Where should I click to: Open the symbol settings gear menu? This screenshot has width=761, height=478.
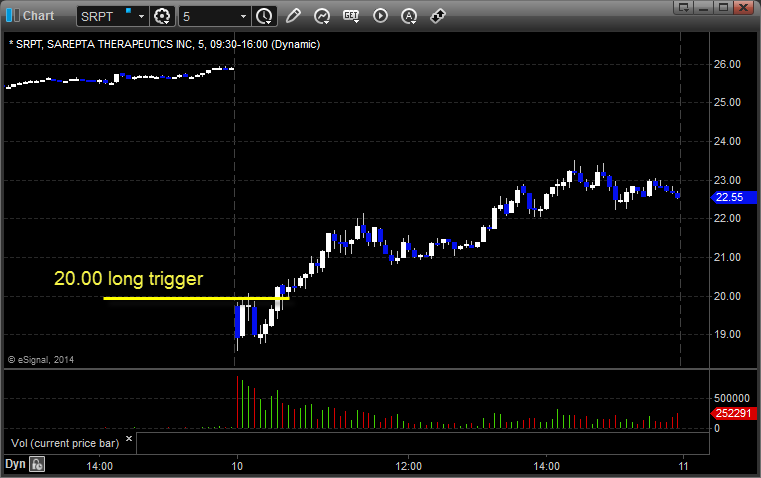pyautogui.click(x=162, y=16)
